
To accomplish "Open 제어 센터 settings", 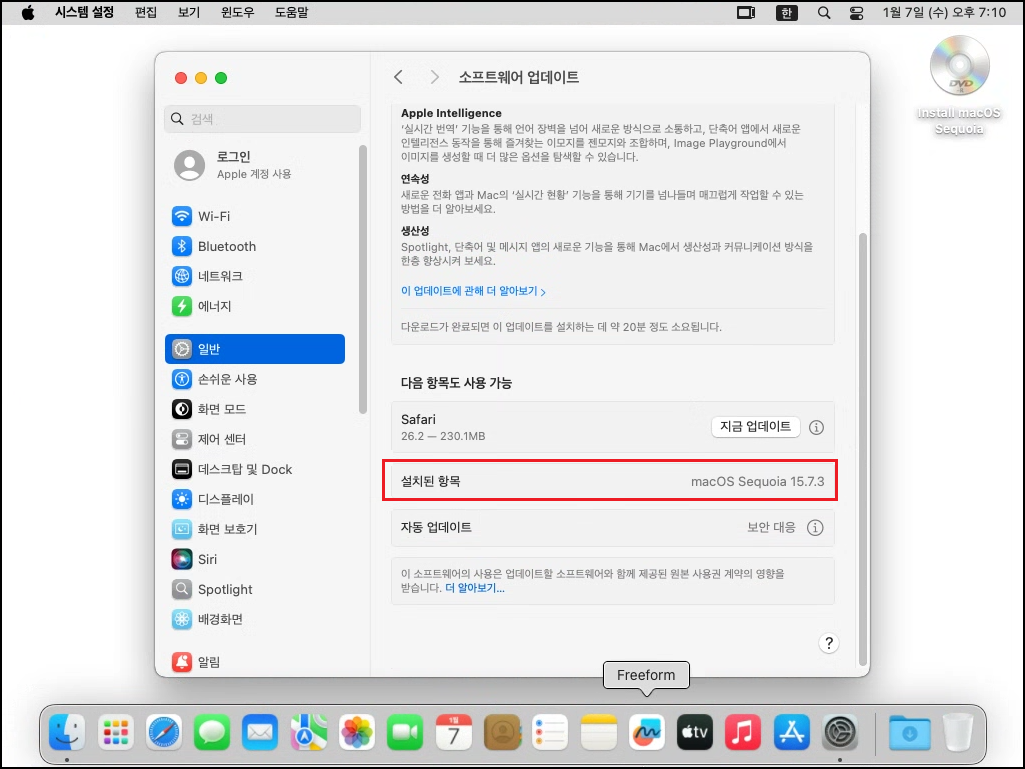I will point(255,439).
